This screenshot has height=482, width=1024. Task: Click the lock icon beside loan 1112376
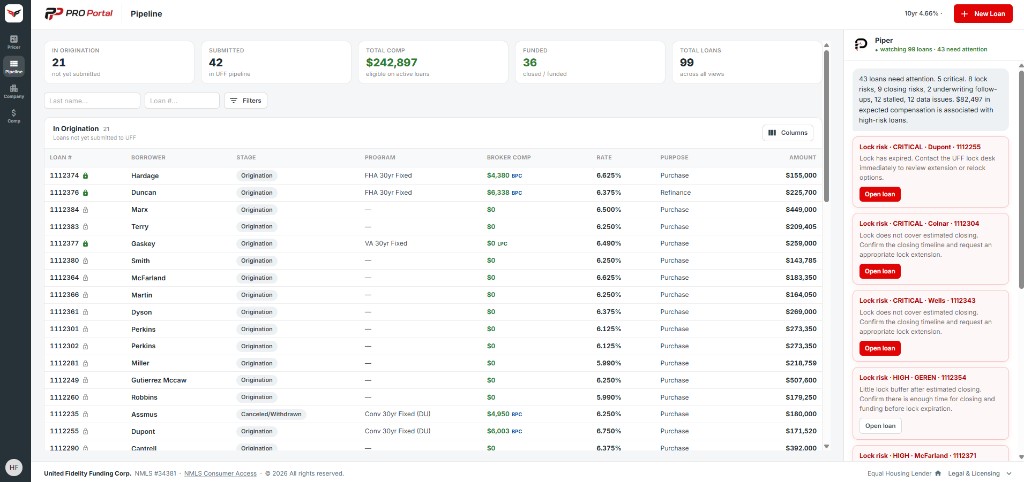click(x=86, y=193)
